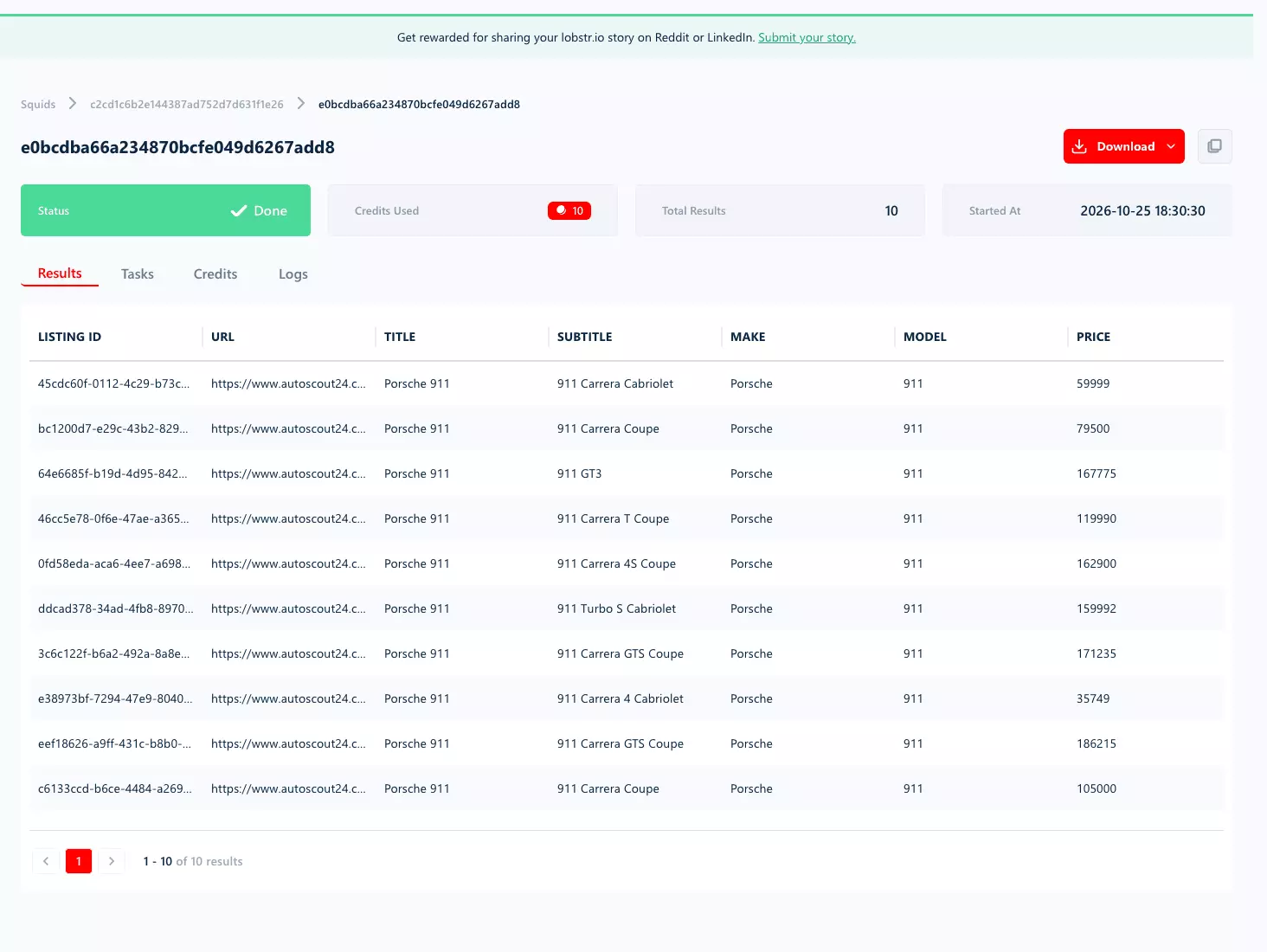Screen dimensions: 1267x952
Task: Switch to the Results tab
Action: (x=60, y=273)
